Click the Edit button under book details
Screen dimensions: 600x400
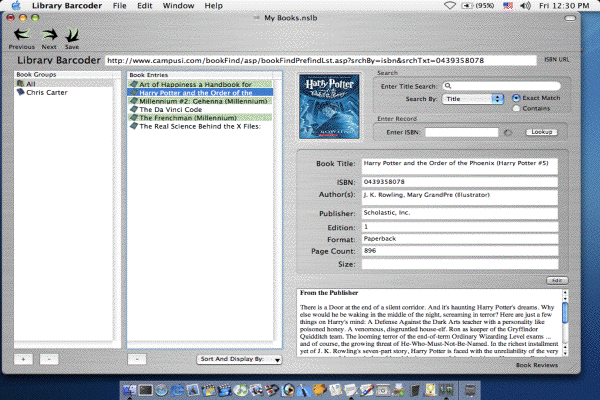tap(557, 281)
